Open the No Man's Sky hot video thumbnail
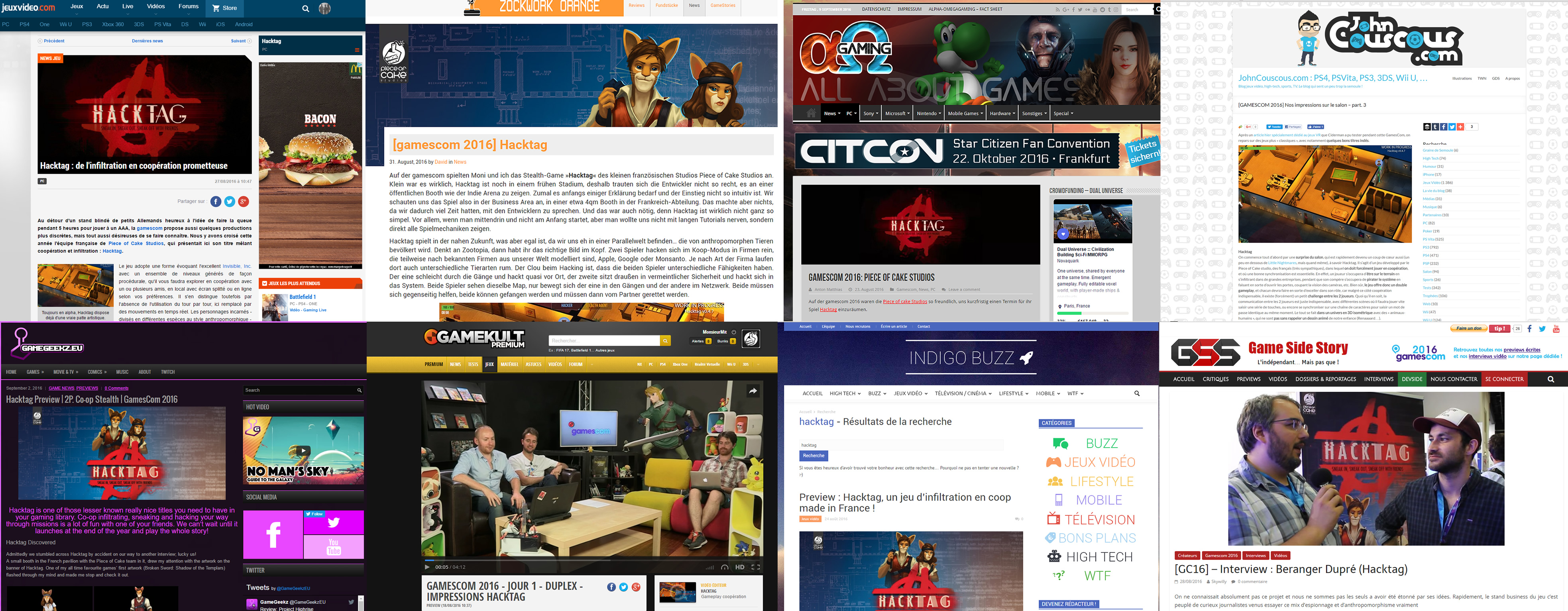The image size is (1568, 611). point(303,451)
